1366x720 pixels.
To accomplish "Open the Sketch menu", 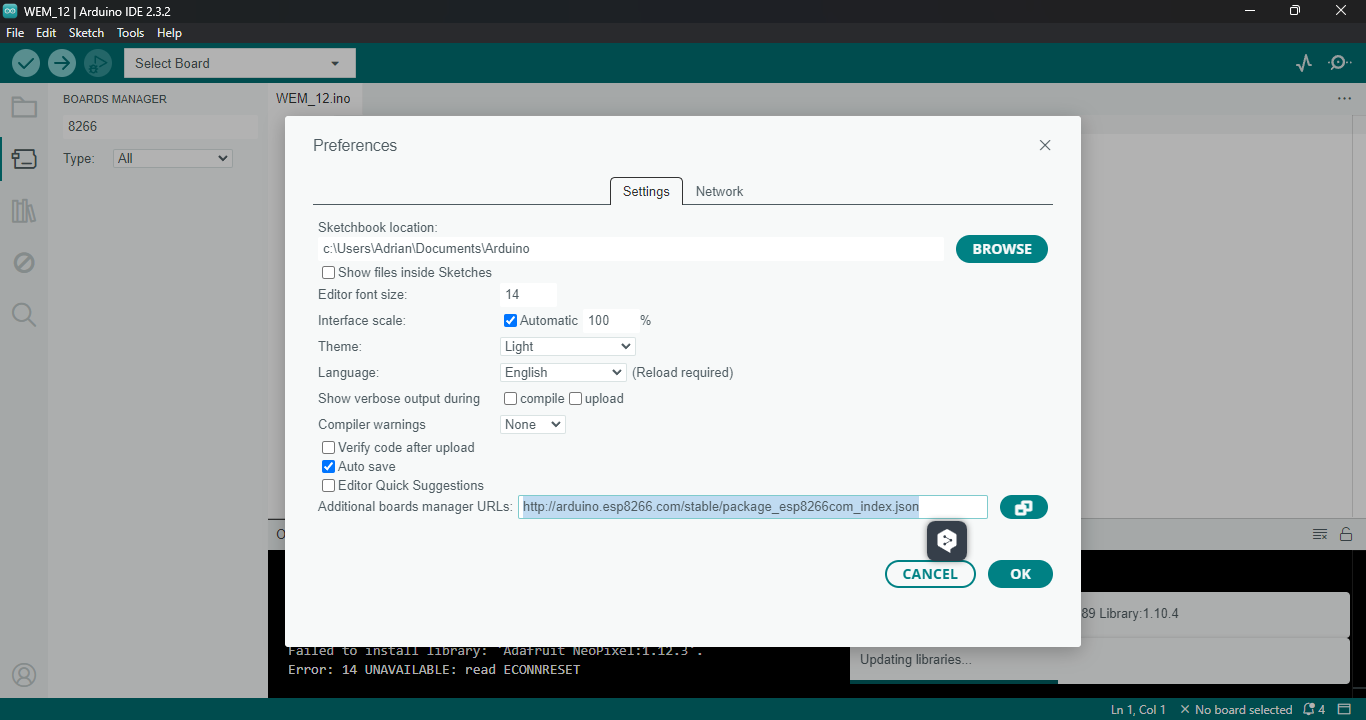I will click(86, 33).
